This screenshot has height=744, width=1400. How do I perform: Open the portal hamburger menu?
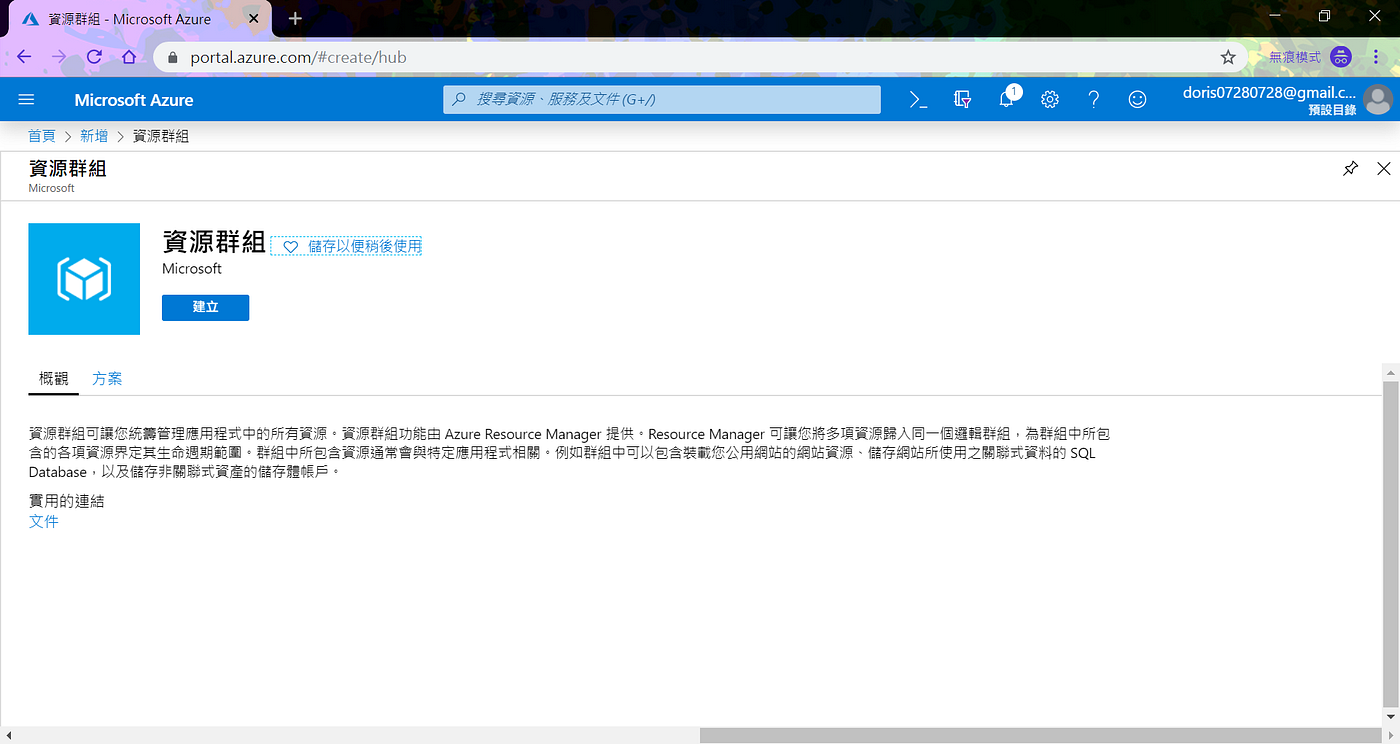pos(26,99)
